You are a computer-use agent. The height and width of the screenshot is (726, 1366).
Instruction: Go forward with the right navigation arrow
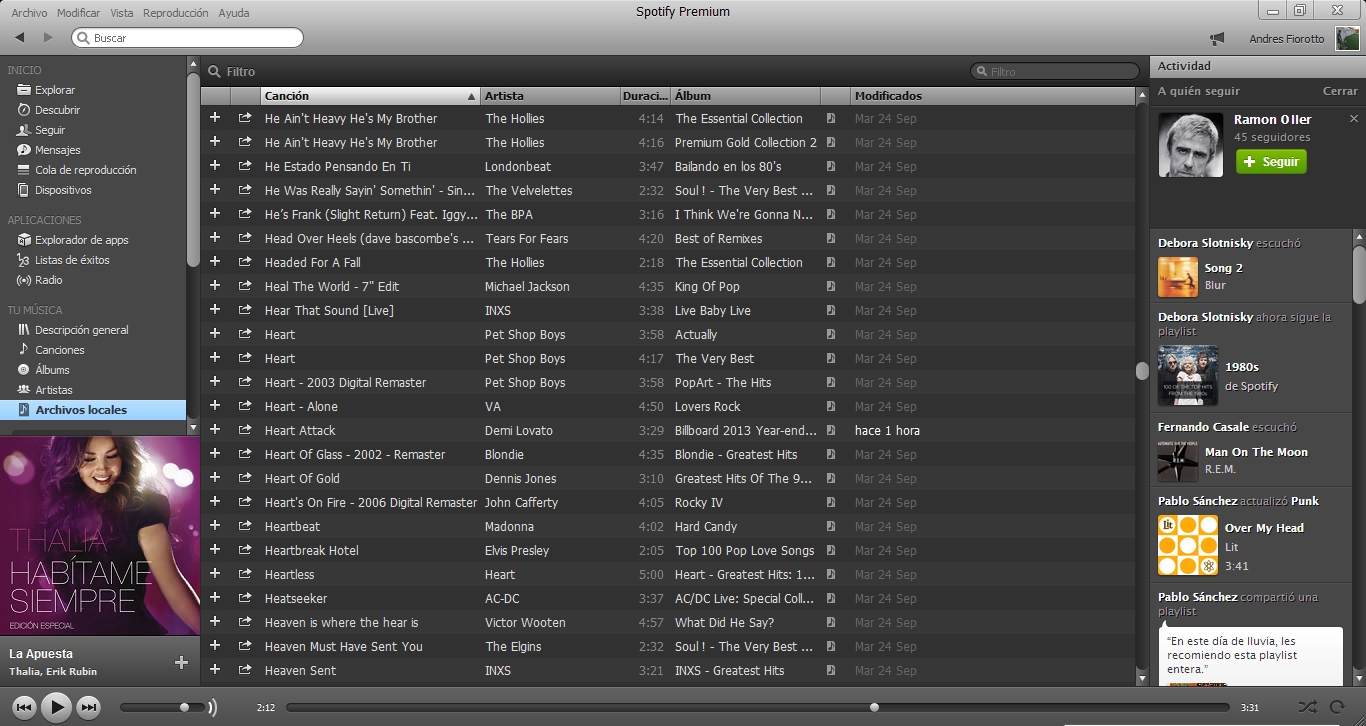click(x=48, y=38)
